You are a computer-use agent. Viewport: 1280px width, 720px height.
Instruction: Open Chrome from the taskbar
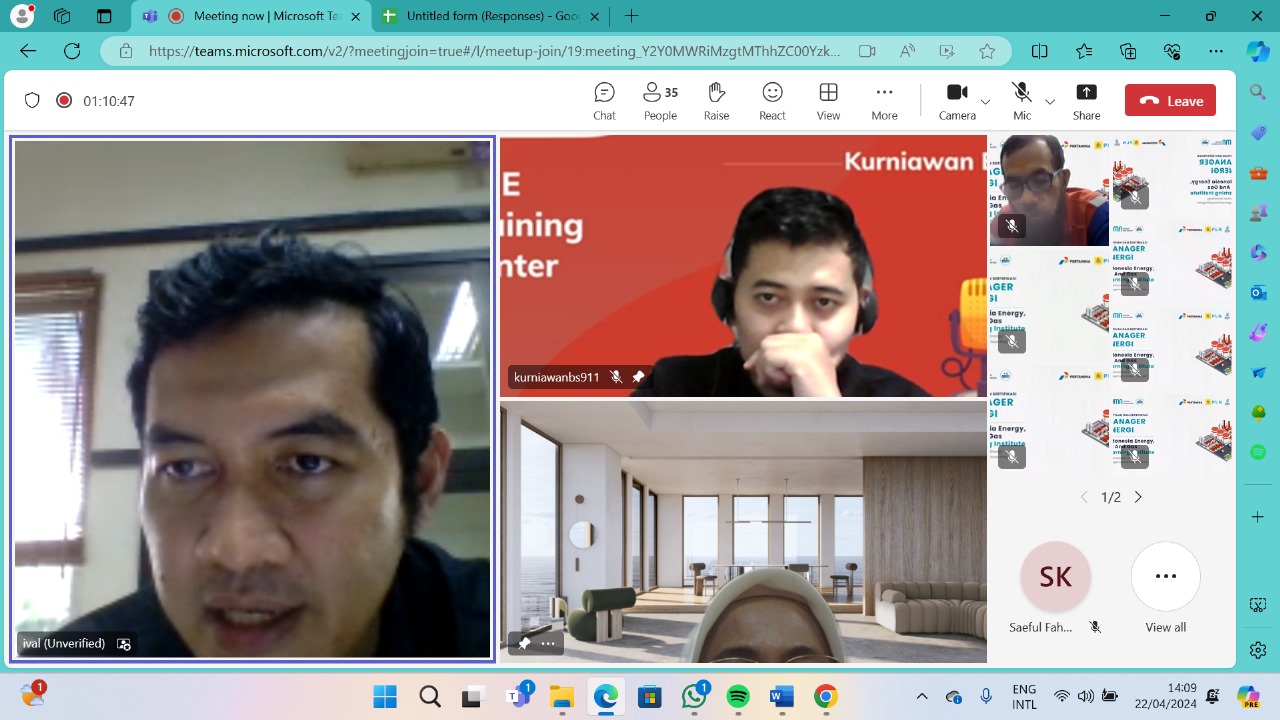[825, 696]
